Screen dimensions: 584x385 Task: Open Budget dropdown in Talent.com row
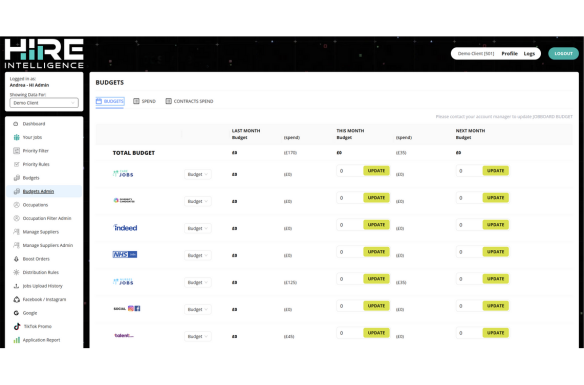pyautogui.click(x=197, y=337)
